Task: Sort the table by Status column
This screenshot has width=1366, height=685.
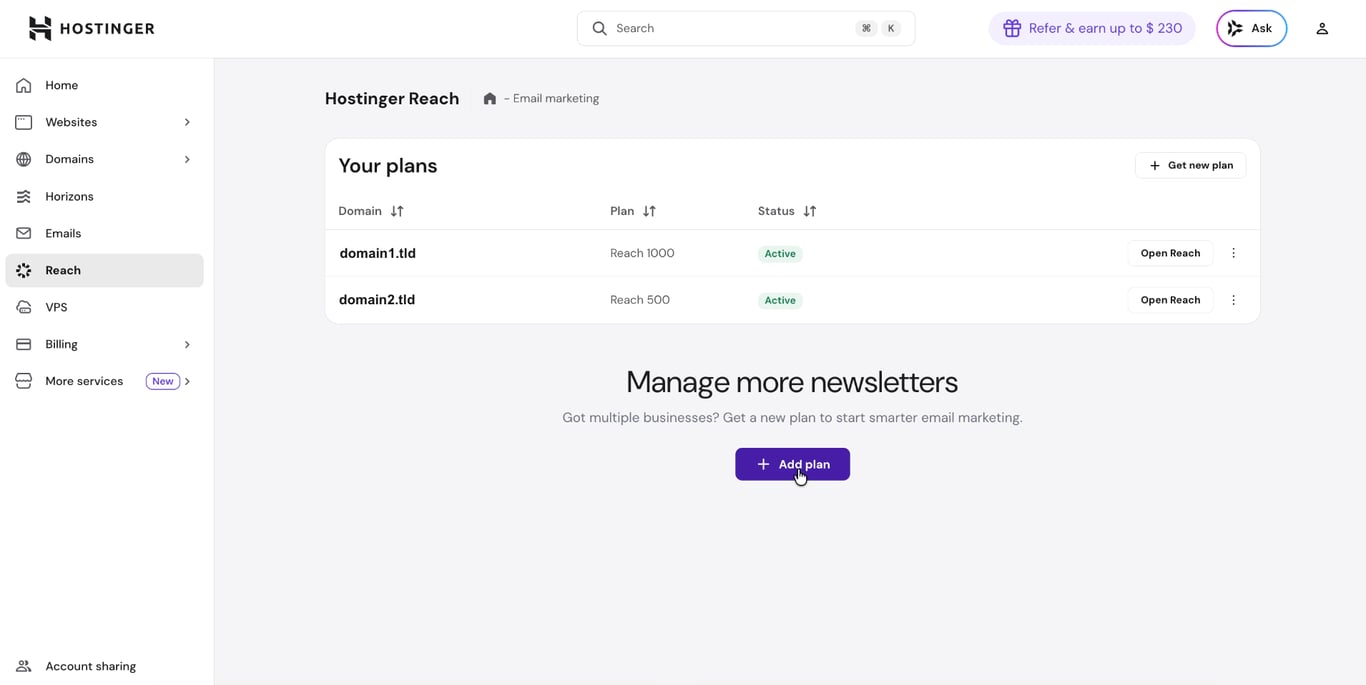Action: coord(809,211)
